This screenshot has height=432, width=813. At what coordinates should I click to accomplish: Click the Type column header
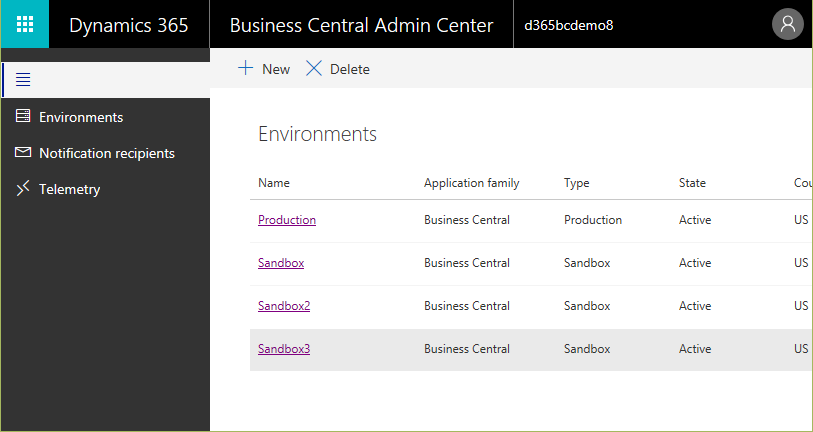(577, 183)
